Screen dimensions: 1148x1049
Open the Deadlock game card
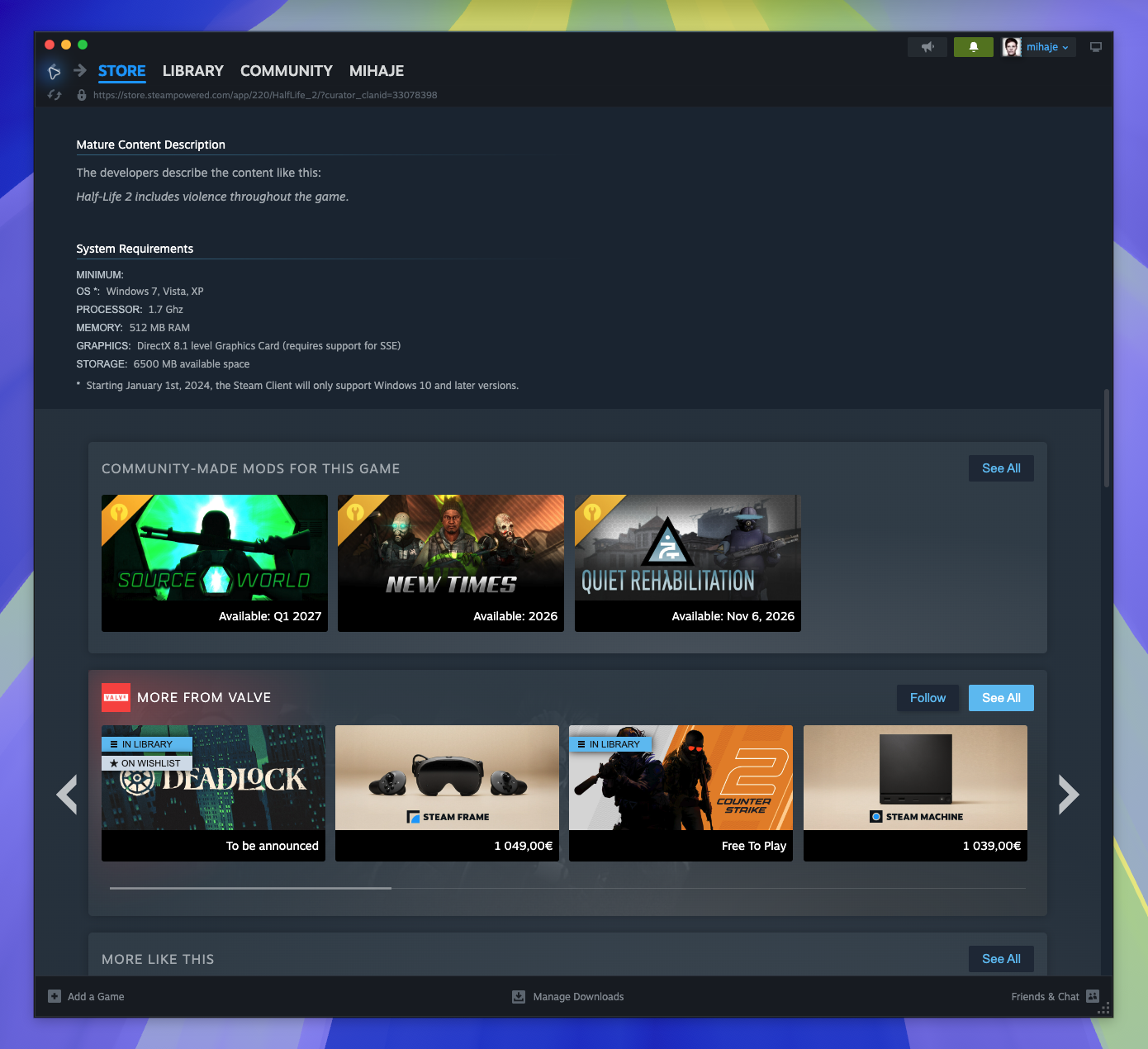click(x=213, y=793)
